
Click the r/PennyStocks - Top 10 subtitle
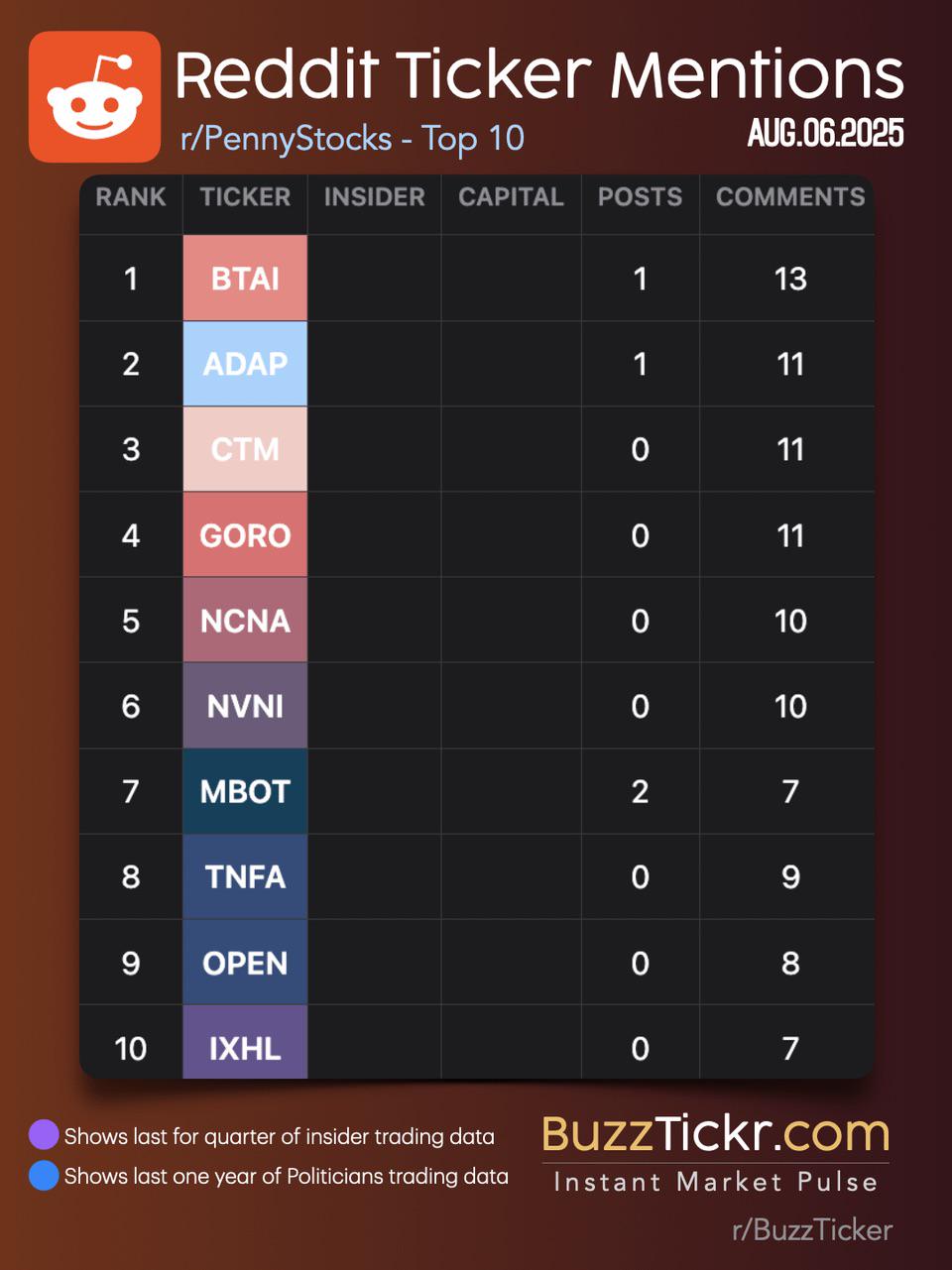tap(352, 138)
